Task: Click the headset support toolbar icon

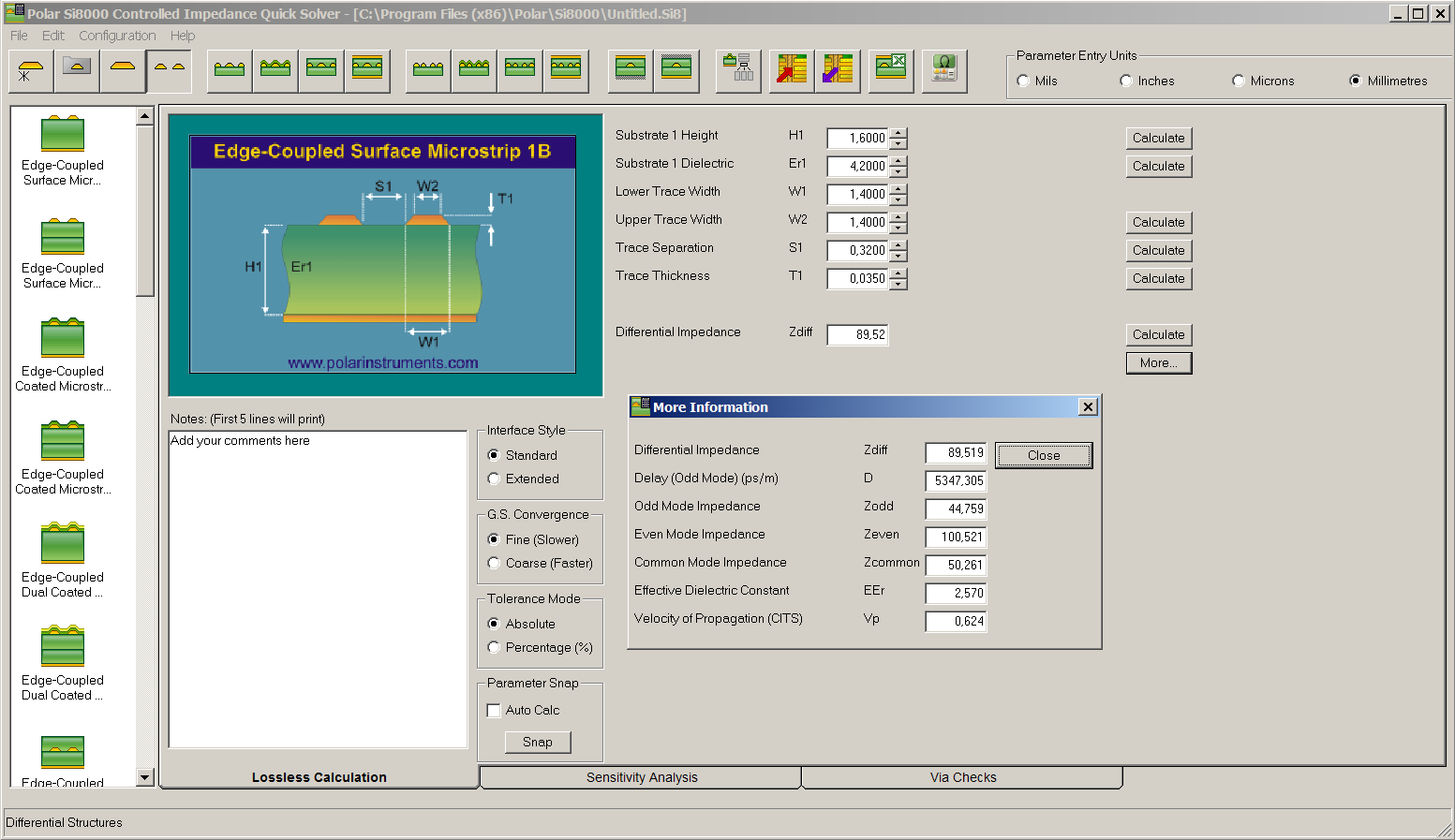Action: click(x=944, y=71)
